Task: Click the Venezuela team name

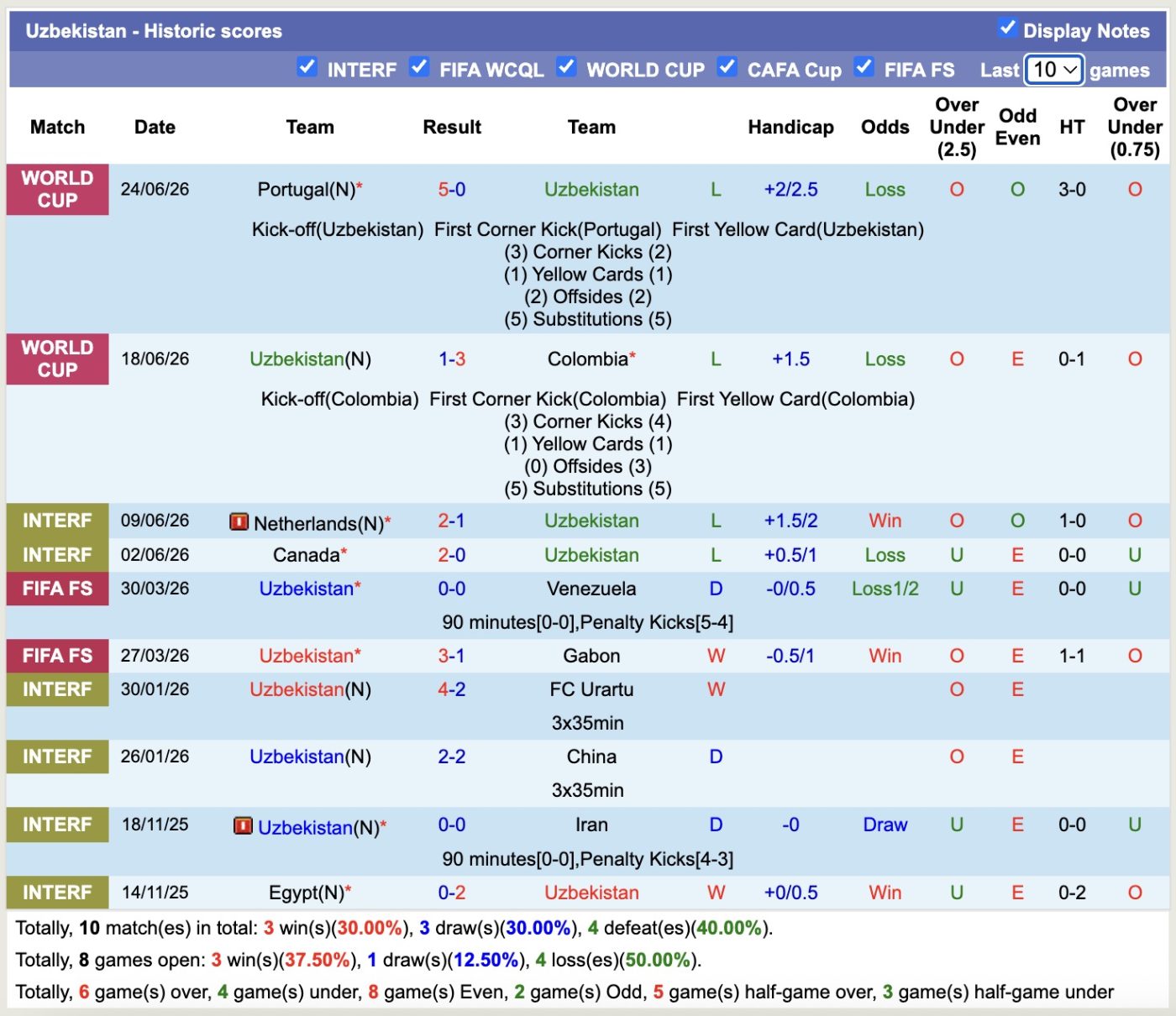Action: pyautogui.click(x=591, y=589)
